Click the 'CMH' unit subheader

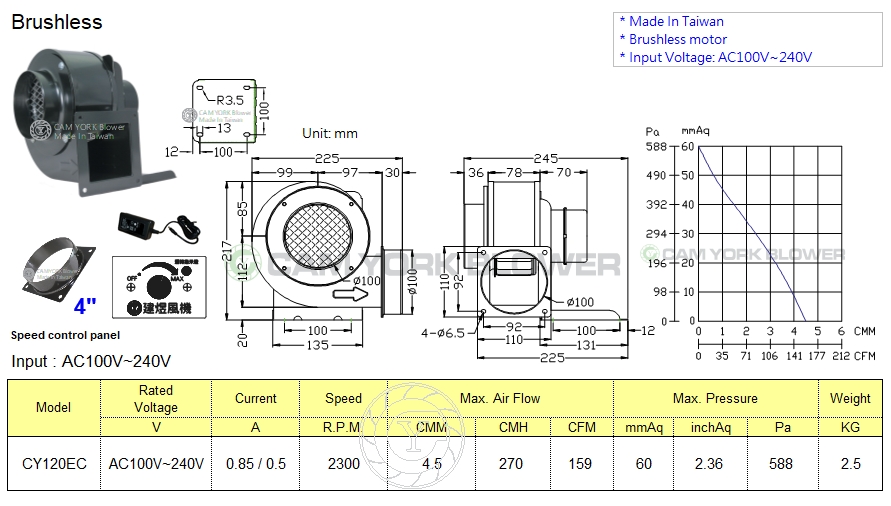click(513, 428)
